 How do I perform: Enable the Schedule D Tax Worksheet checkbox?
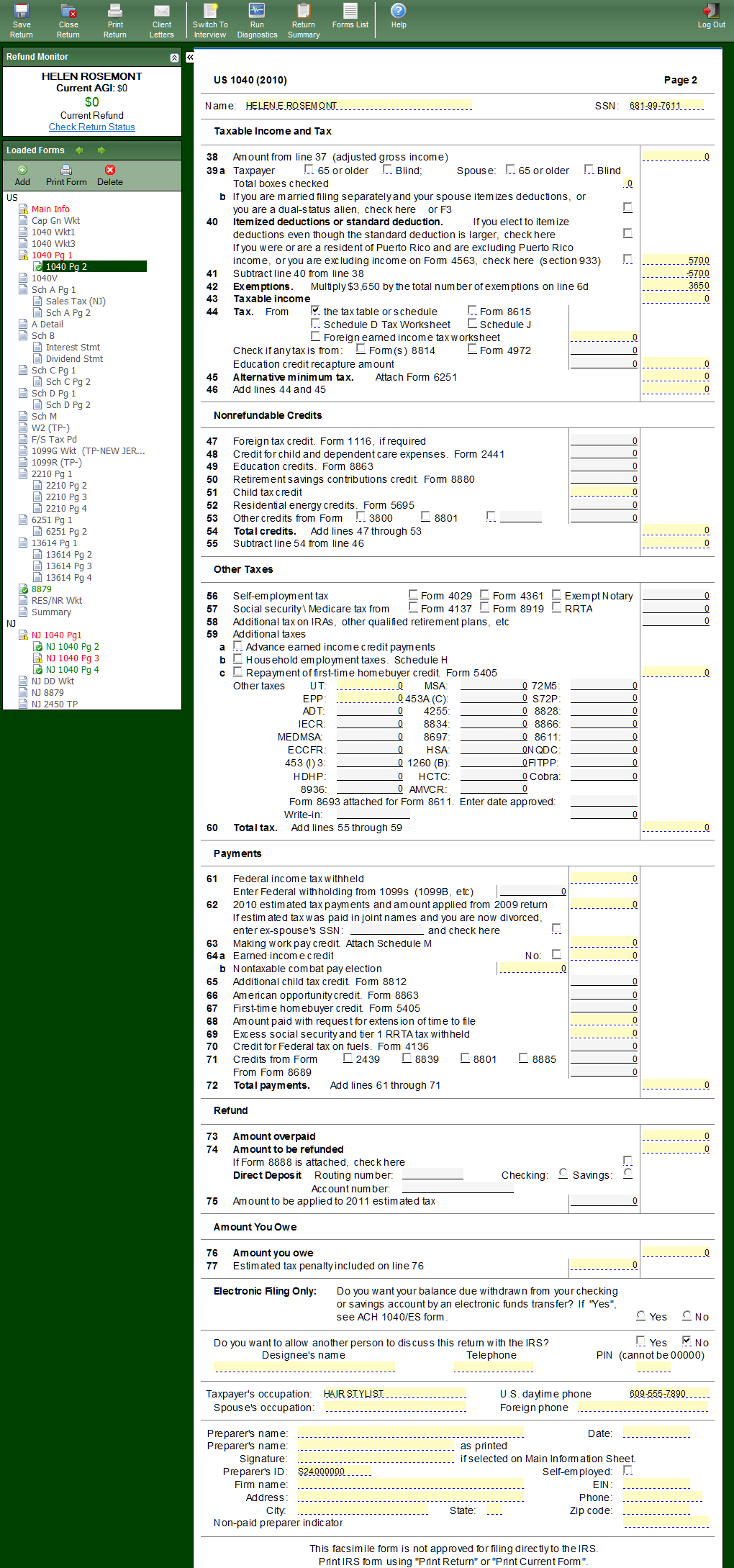tap(315, 324)
